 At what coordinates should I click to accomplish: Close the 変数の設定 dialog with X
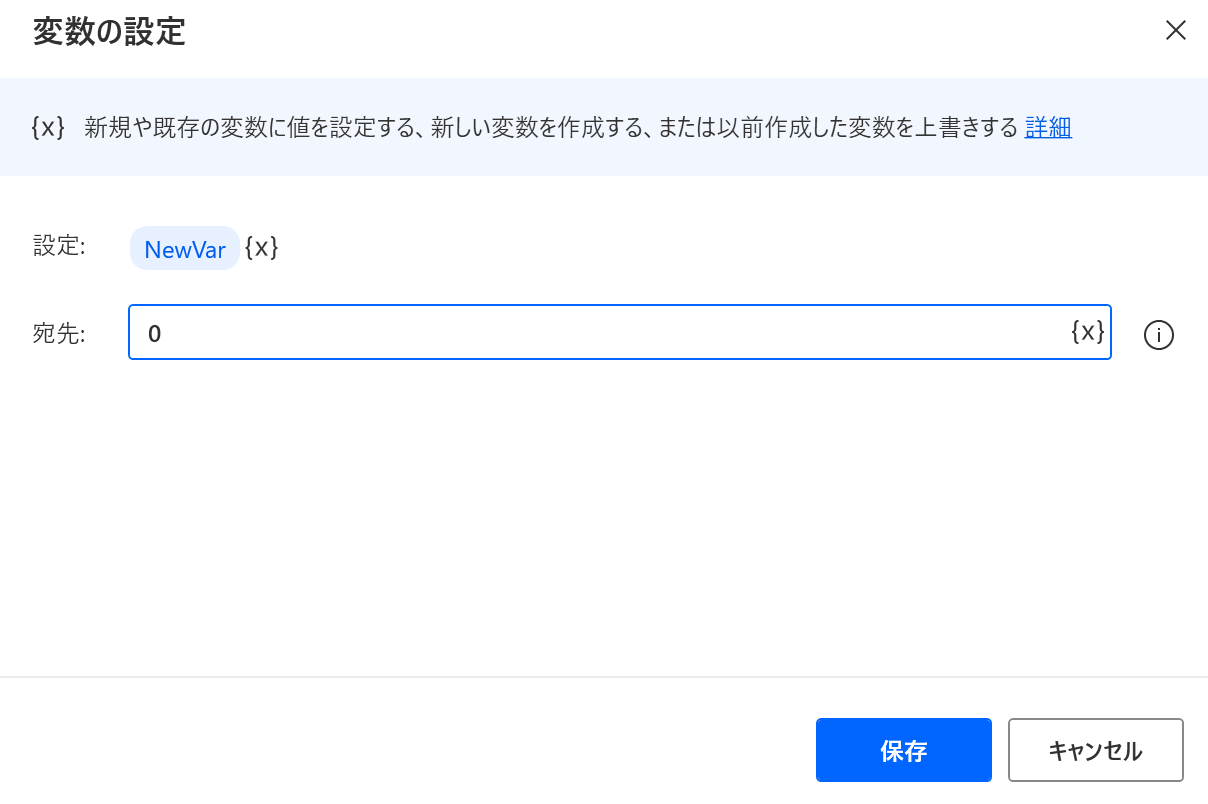pyautogui.click(x=1176, y=30)
